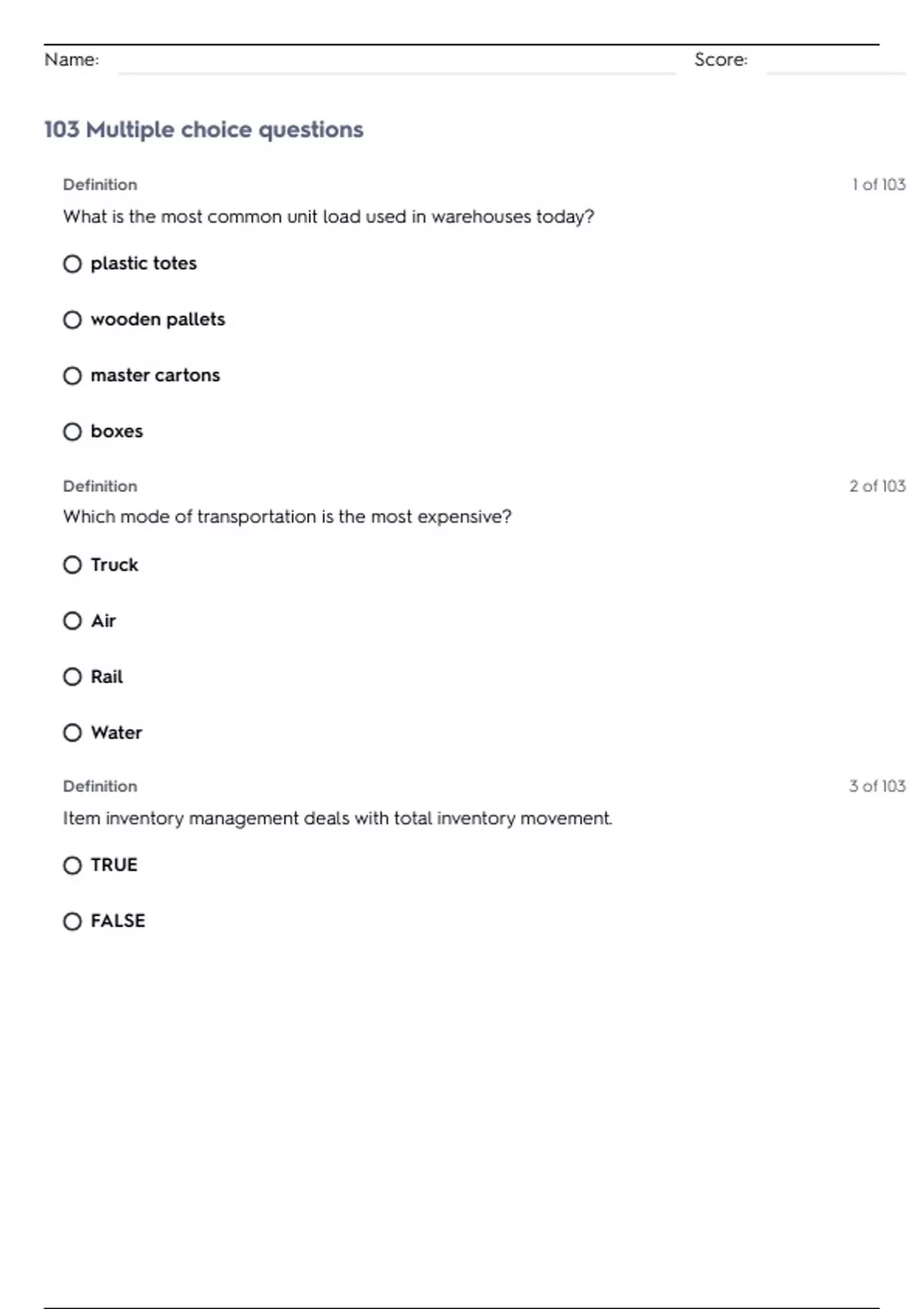Select the 'plastic totes' answer option

(72, 264)
